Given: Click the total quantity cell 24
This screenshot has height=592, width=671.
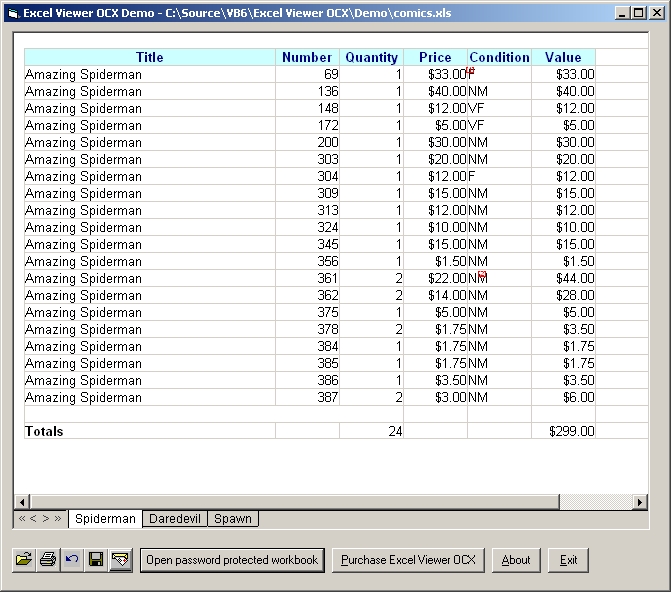Looking at the screenshot, I should [371, 431].
